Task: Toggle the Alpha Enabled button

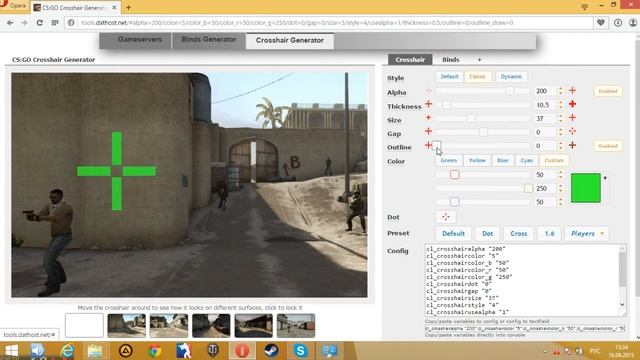Action: (608, 91)
